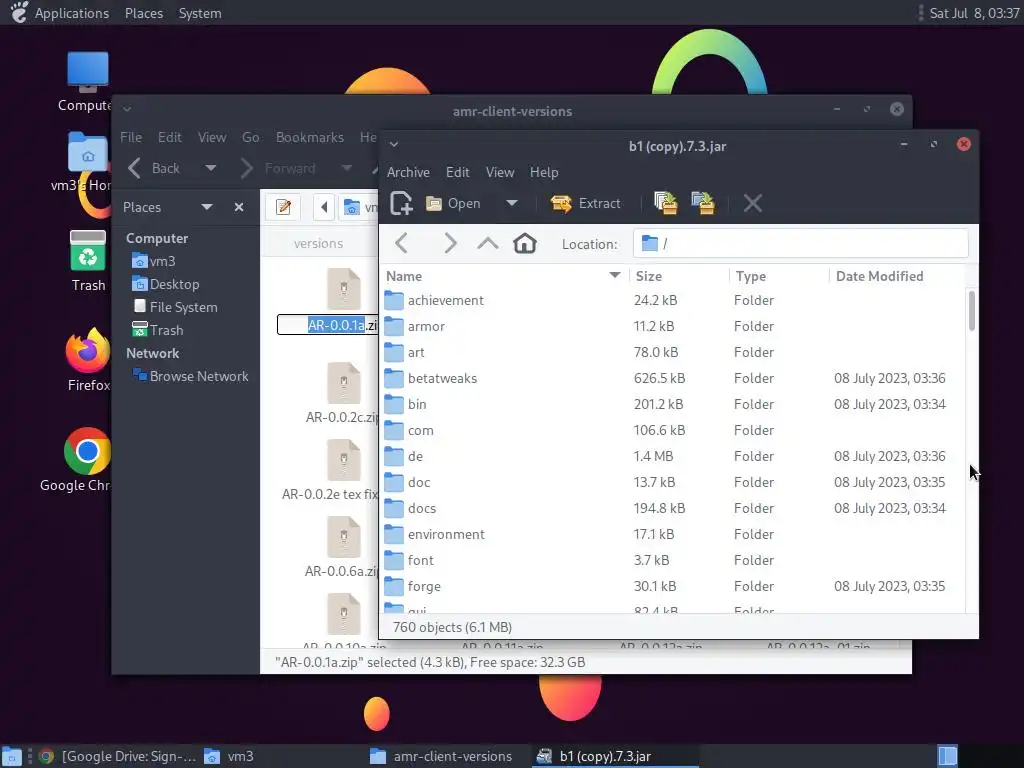Select the docs folder
This screenshot has height=768, width=1024.
point(673,509)
